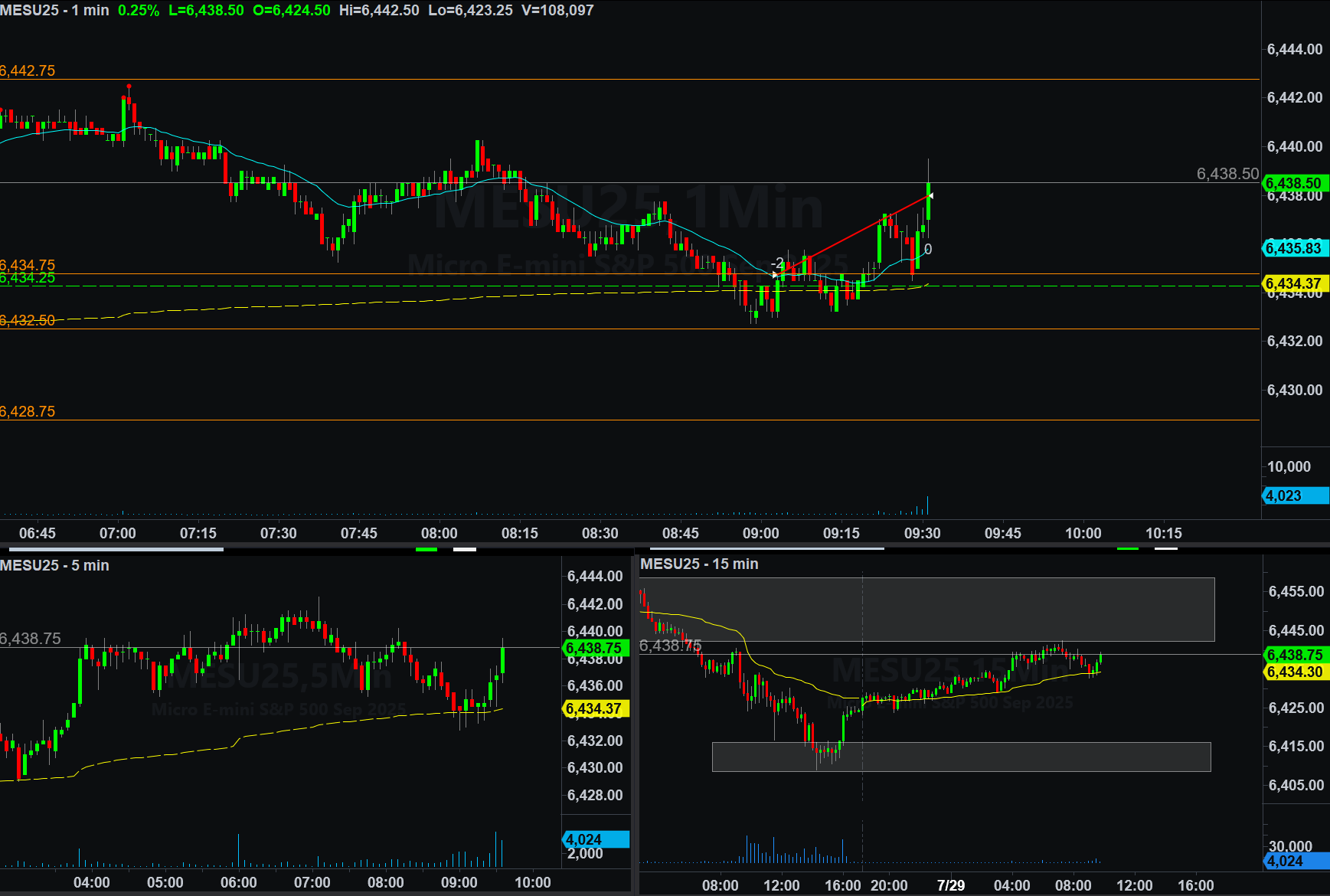Select the orange 6,432.50 level label
Image resolution: width=1330 pixels, height=896 pixels.
(x=28, y=320)
